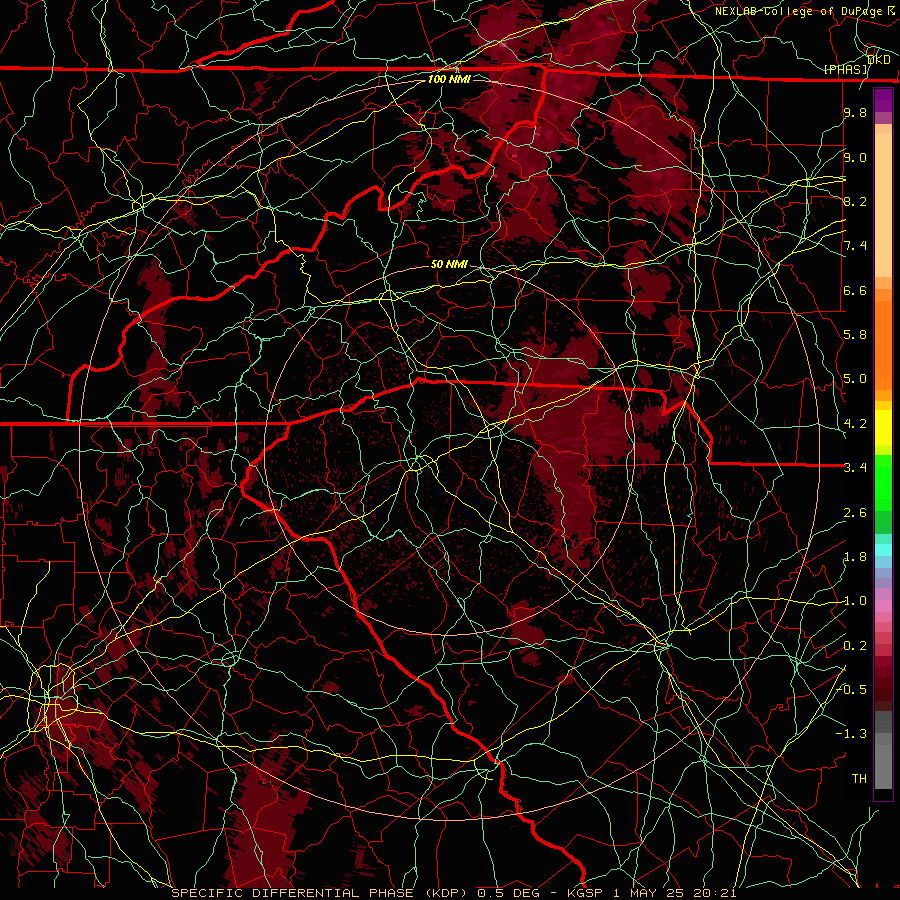Click the TH label on color scale
The height and width of the screenshot is (900, 900).
coord(859,779)
